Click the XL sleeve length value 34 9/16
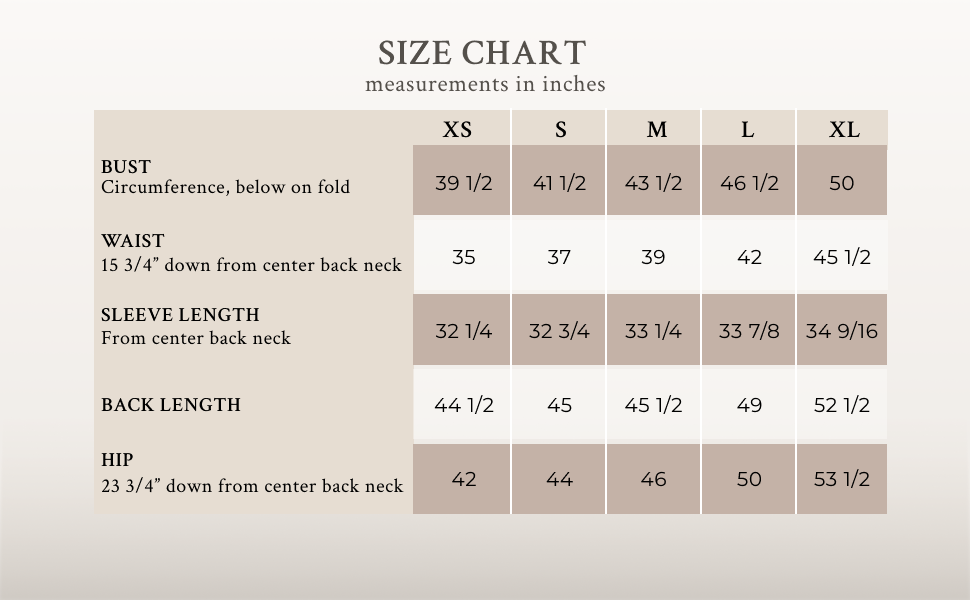 842,331
